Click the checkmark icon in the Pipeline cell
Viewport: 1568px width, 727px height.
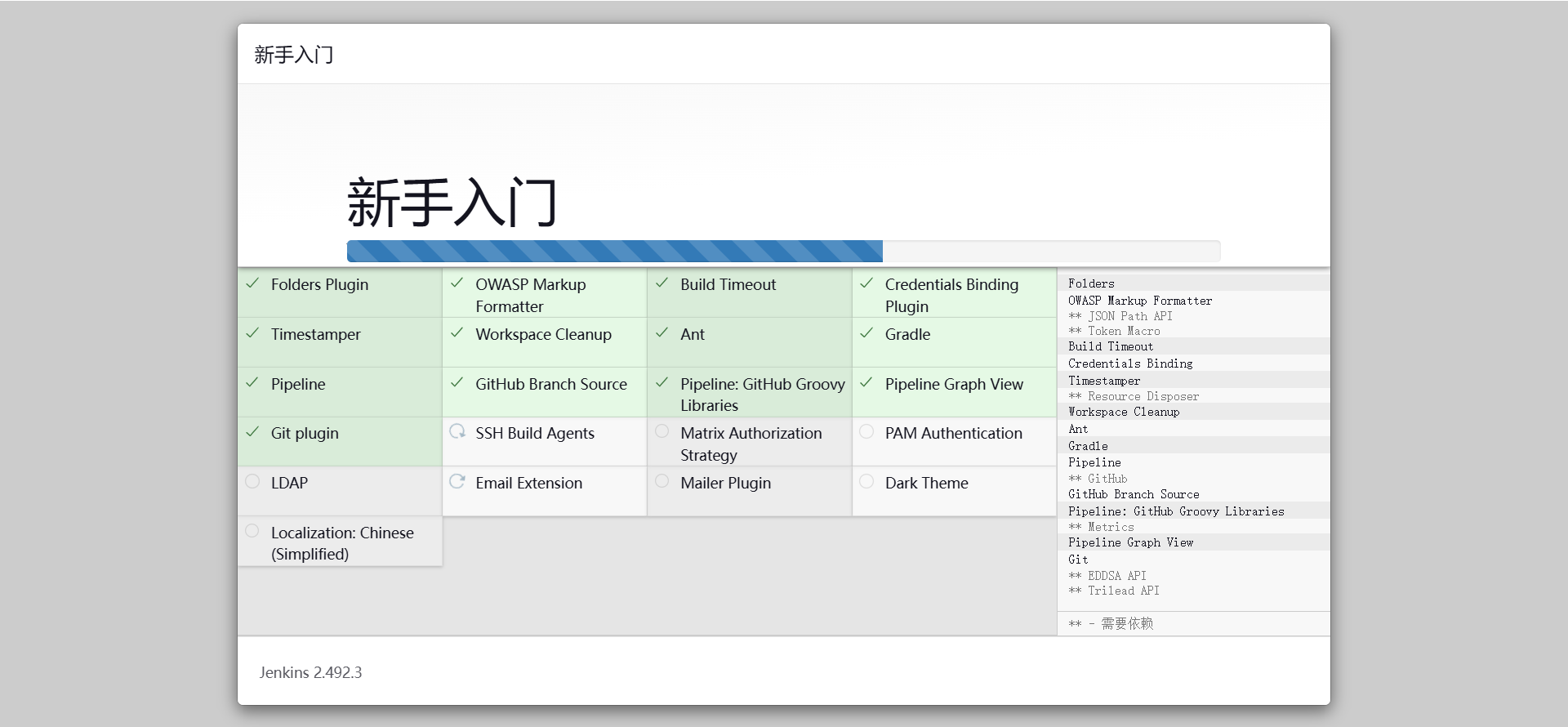click(252, 382)
